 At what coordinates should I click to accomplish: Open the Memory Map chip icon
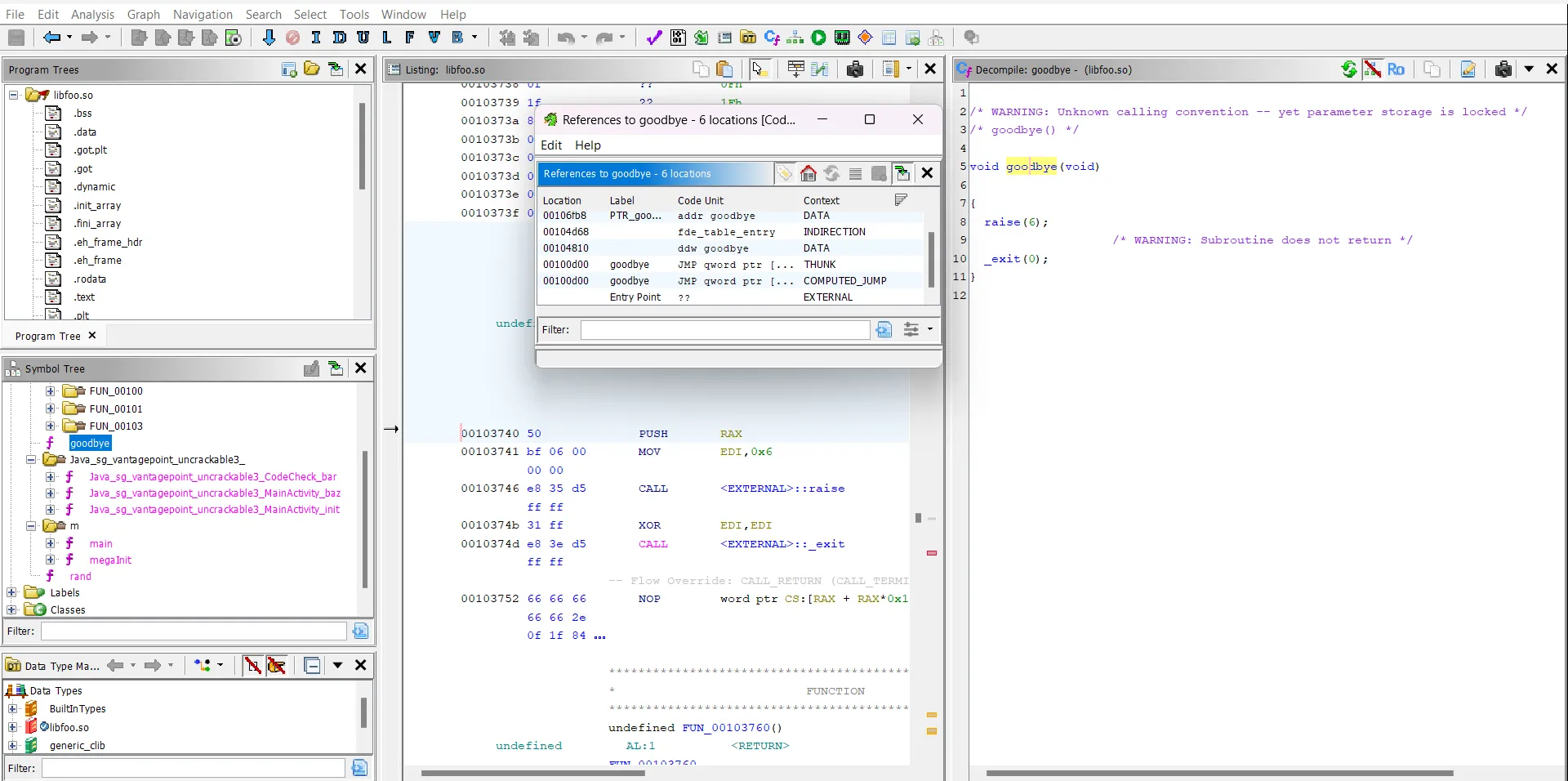(842, 38)
